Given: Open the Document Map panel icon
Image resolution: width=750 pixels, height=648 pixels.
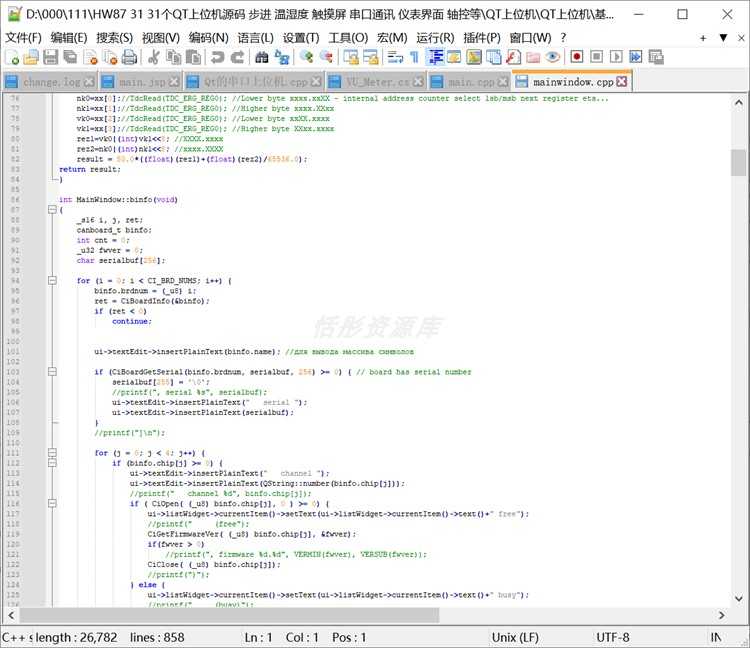Looking at the screenshot, I should coord(474,57).
